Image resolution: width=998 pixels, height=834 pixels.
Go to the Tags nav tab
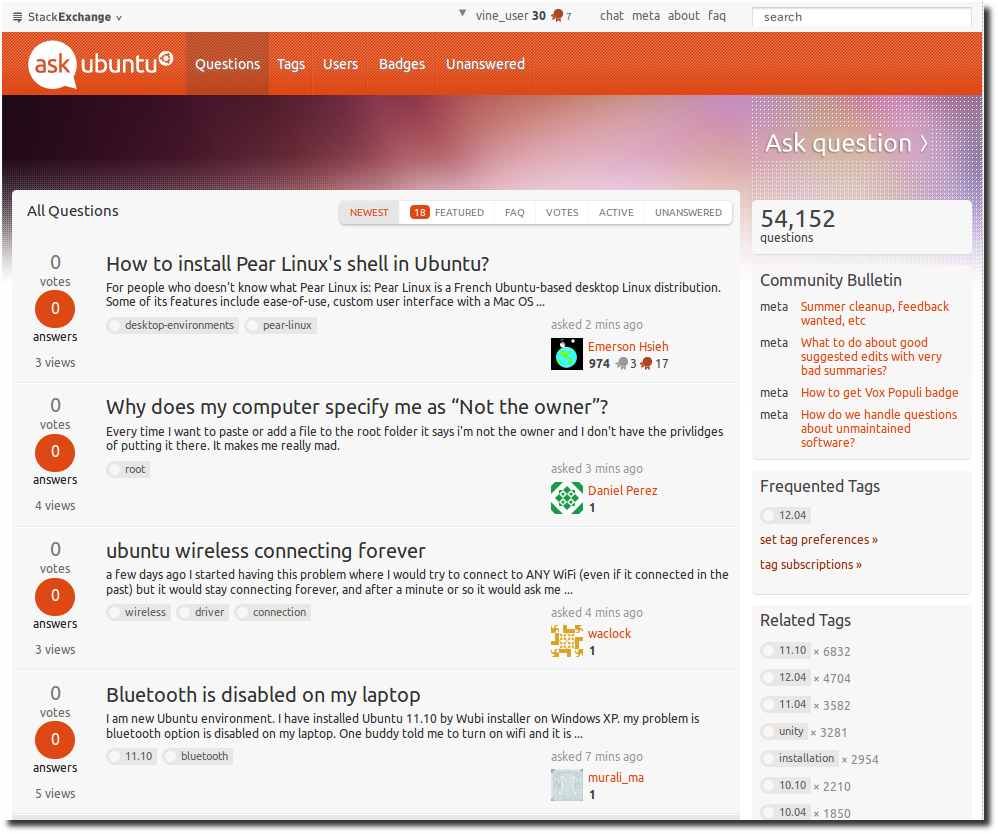point(291,64)
